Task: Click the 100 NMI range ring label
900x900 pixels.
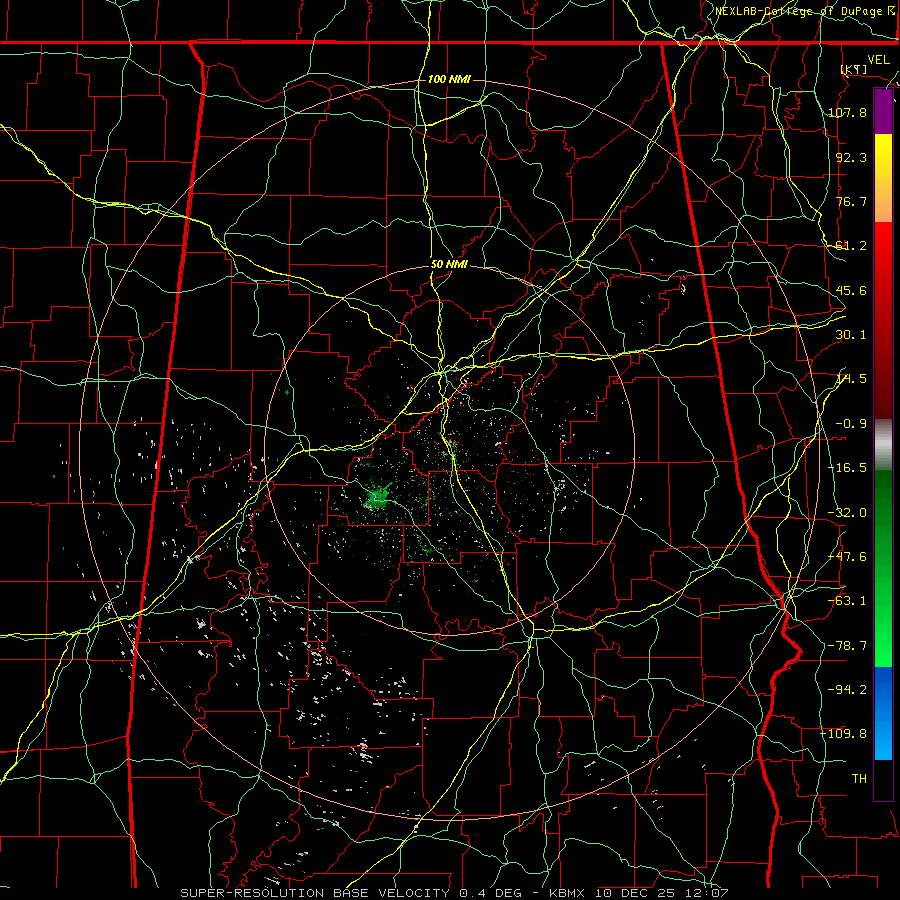Action: [x=449, y=79]
